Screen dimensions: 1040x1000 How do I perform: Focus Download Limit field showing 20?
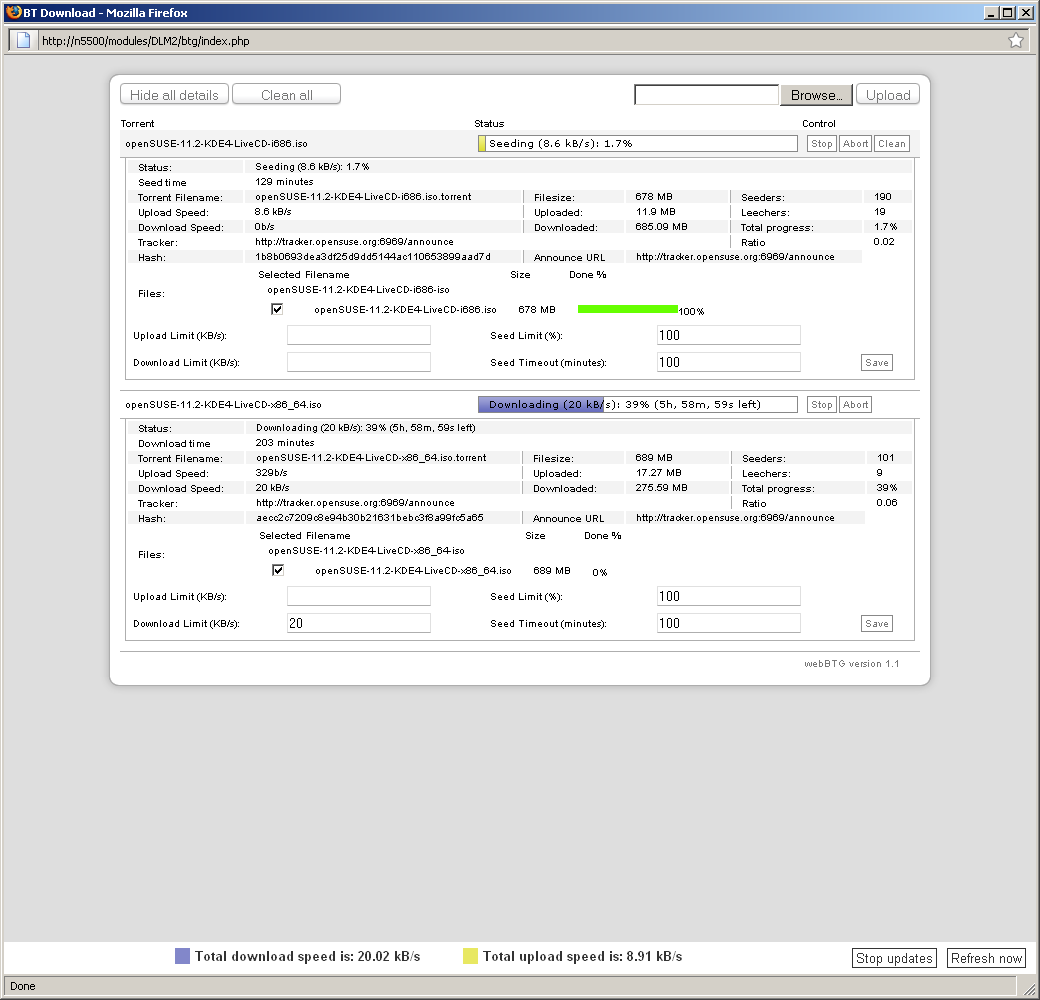(x=359, y=623)
